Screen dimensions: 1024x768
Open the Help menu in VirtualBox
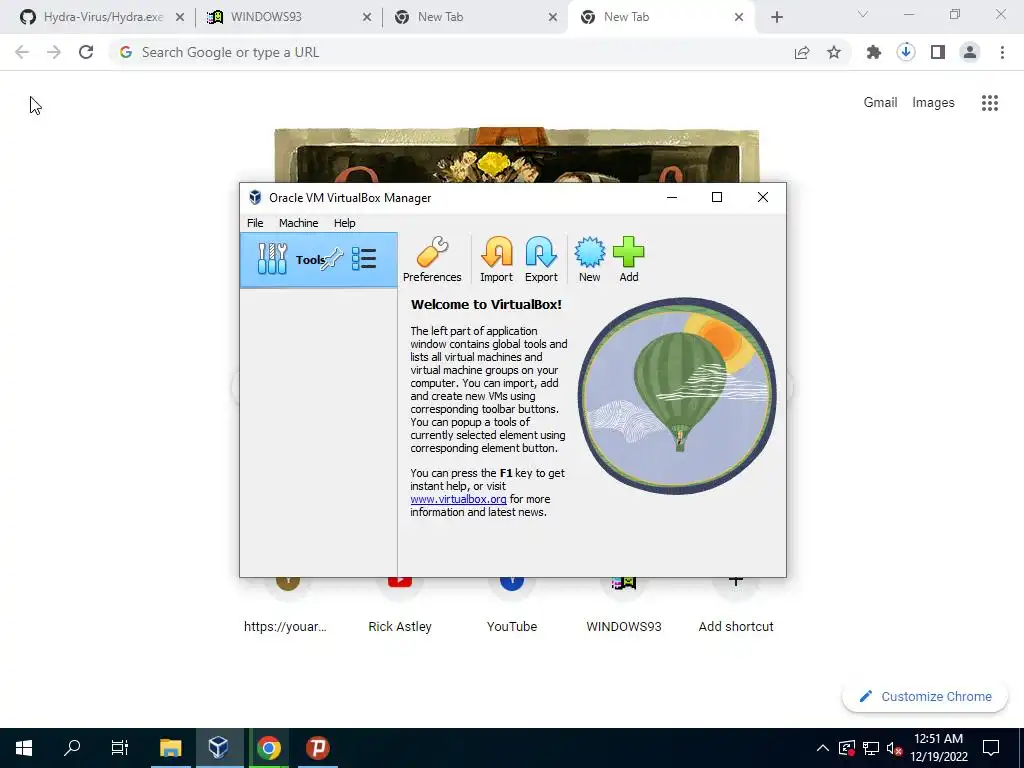[x=344, y=223]
